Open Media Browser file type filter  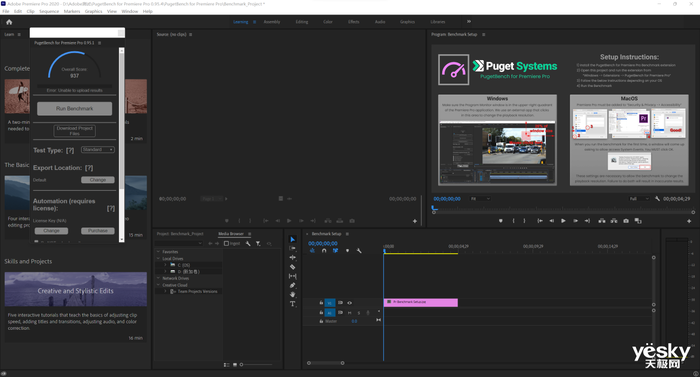tap(258, 243)
